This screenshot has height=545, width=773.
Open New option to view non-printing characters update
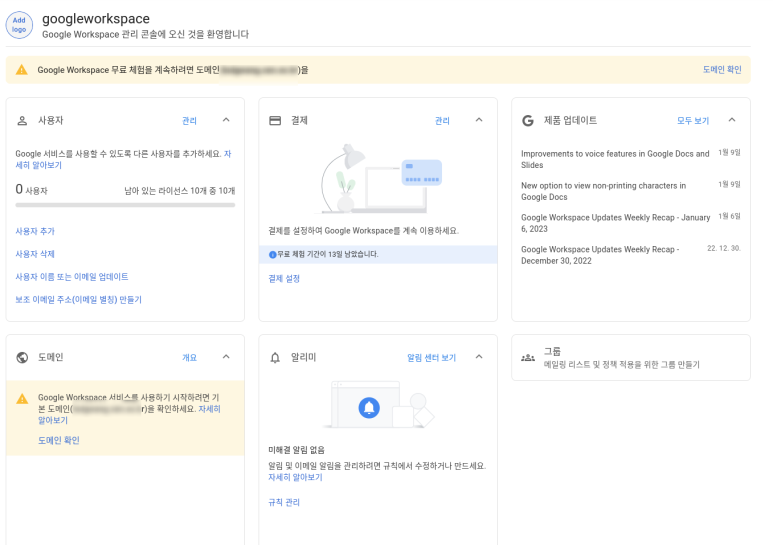pos(603,191)
